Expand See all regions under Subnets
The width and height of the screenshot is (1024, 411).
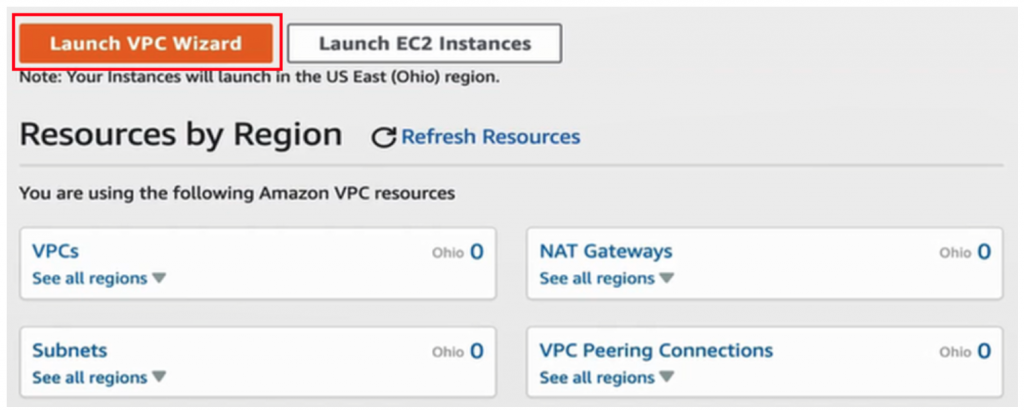pos(90,377)
